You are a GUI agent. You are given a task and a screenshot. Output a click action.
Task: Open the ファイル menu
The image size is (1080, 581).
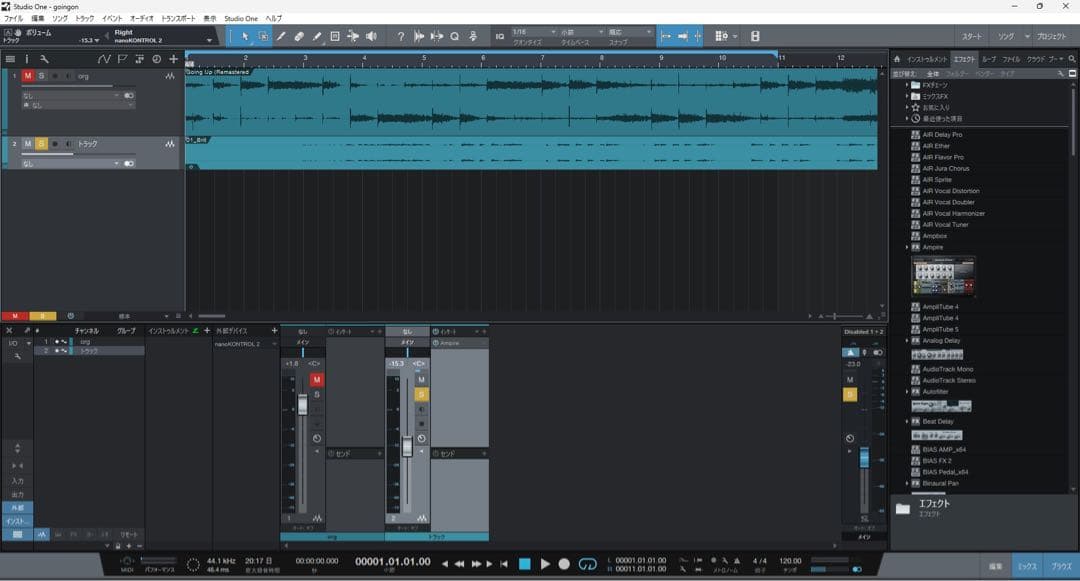coord(14,19)
